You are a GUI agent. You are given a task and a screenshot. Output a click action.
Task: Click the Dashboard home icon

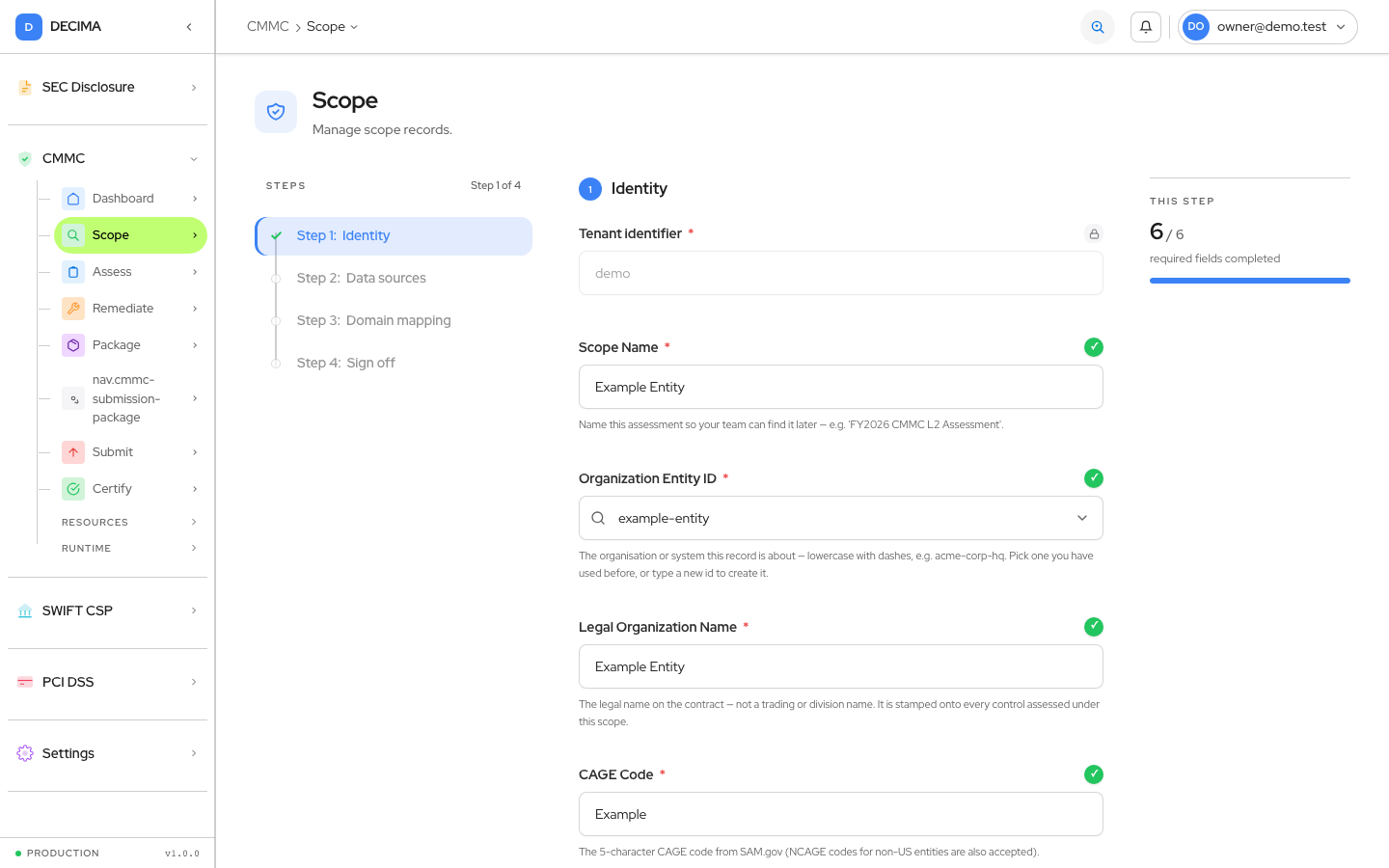click(x=73, y=199)
